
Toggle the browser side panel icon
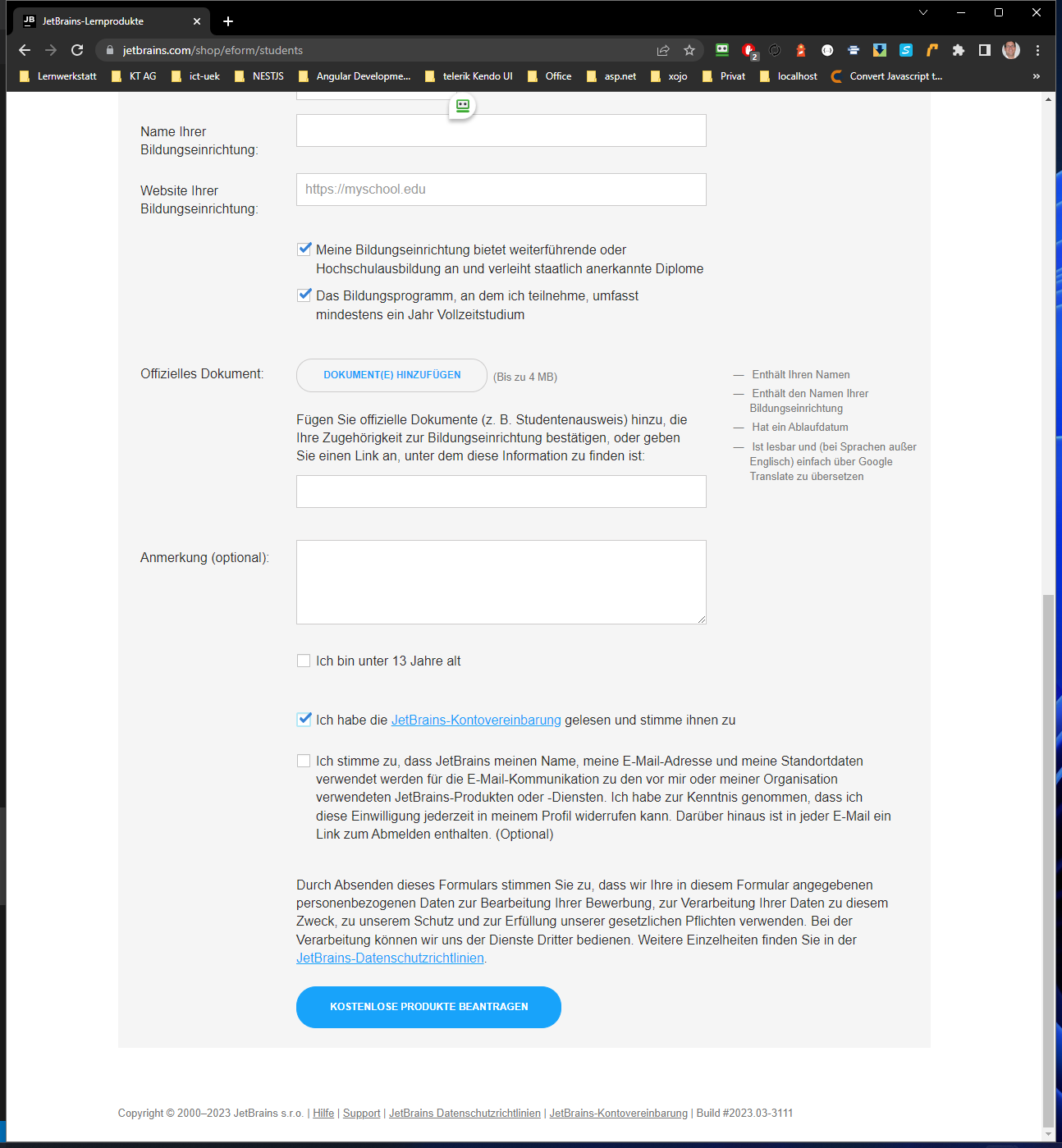point(985,50)
